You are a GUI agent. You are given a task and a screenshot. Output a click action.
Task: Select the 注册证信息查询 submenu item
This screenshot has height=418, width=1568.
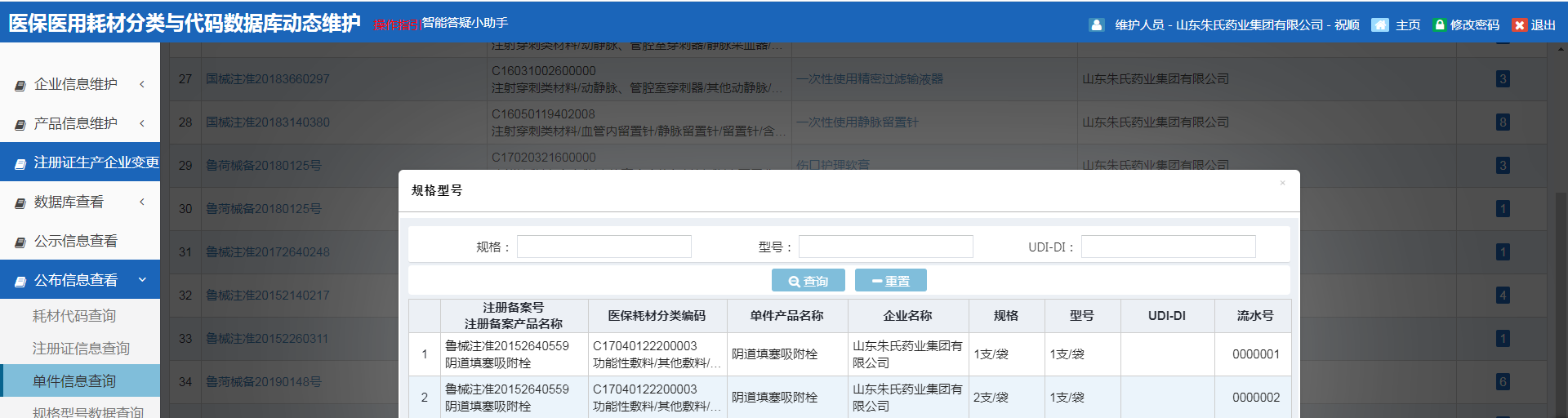pyautogui.click(x=81, y=349)
